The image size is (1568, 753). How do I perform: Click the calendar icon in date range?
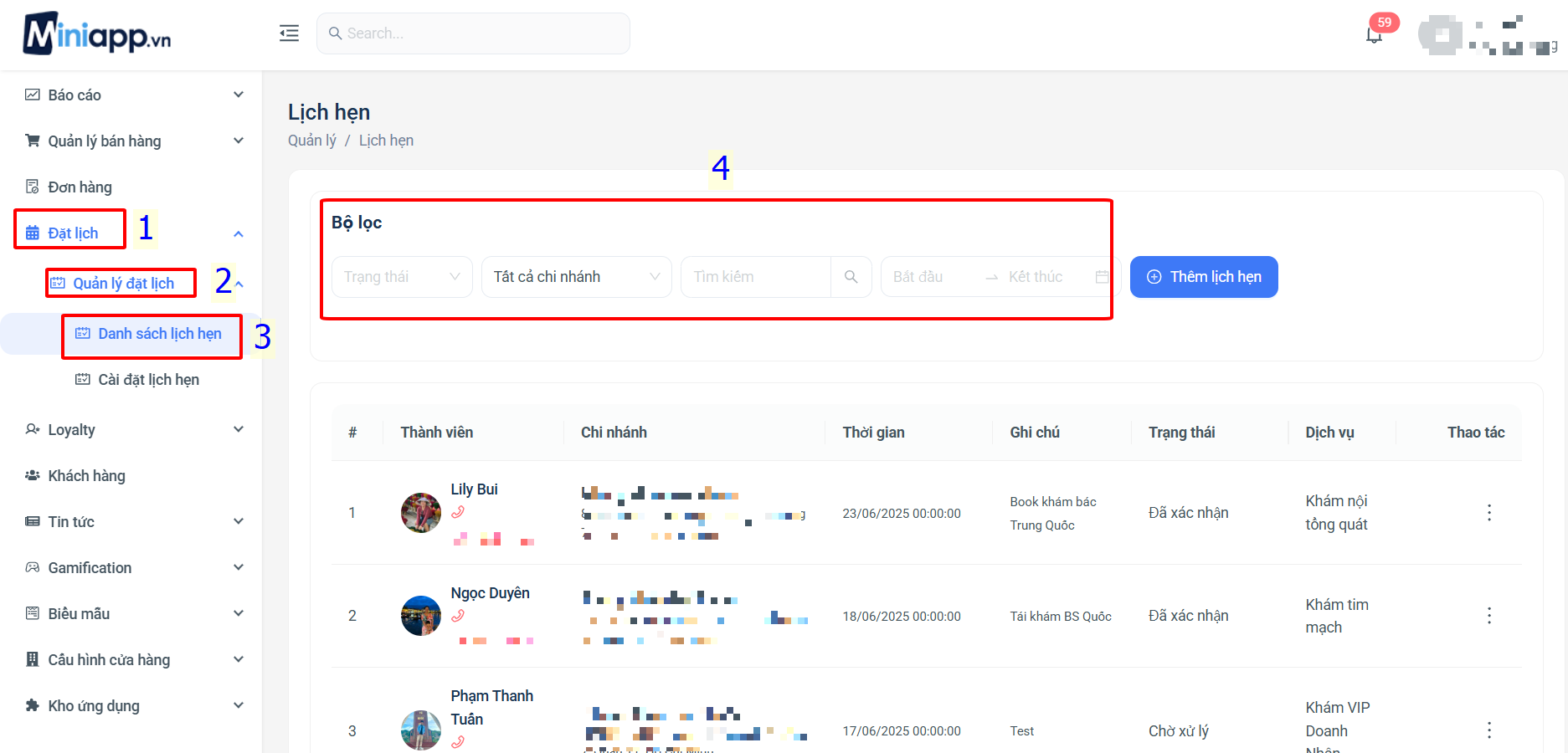[1102, 277]
